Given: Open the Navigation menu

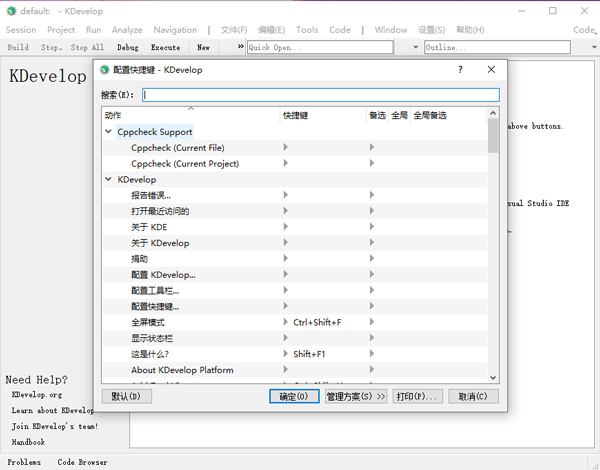Looking at the screenshot, I should [x=175, y=30].
